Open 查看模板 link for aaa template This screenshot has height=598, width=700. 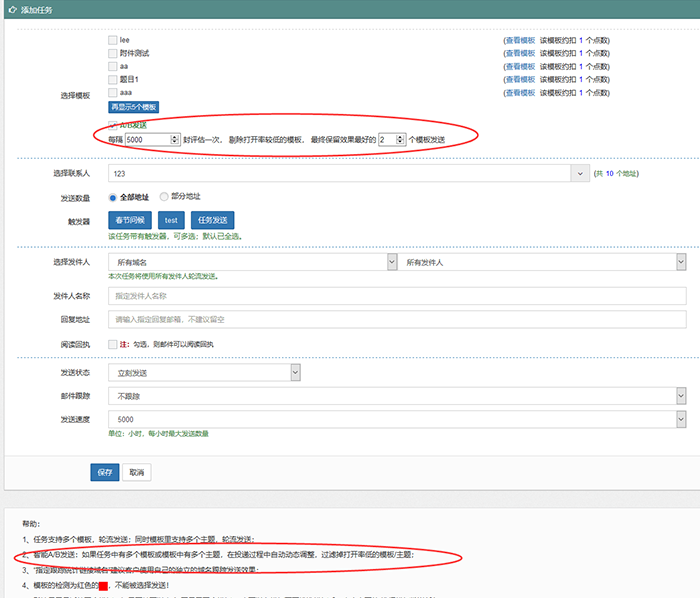pos(520,92)
